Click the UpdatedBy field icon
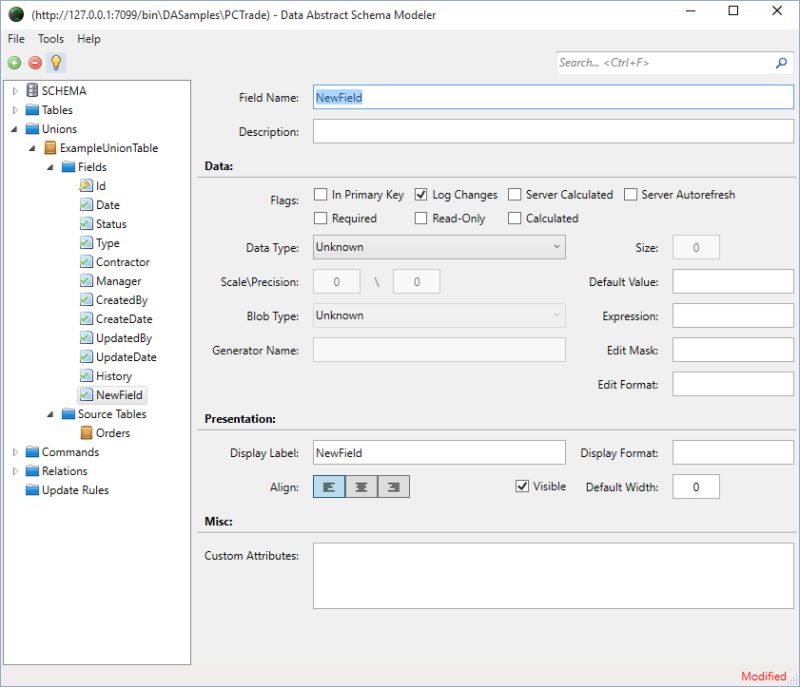Screen dimensions: 800x687 [86, 338]
